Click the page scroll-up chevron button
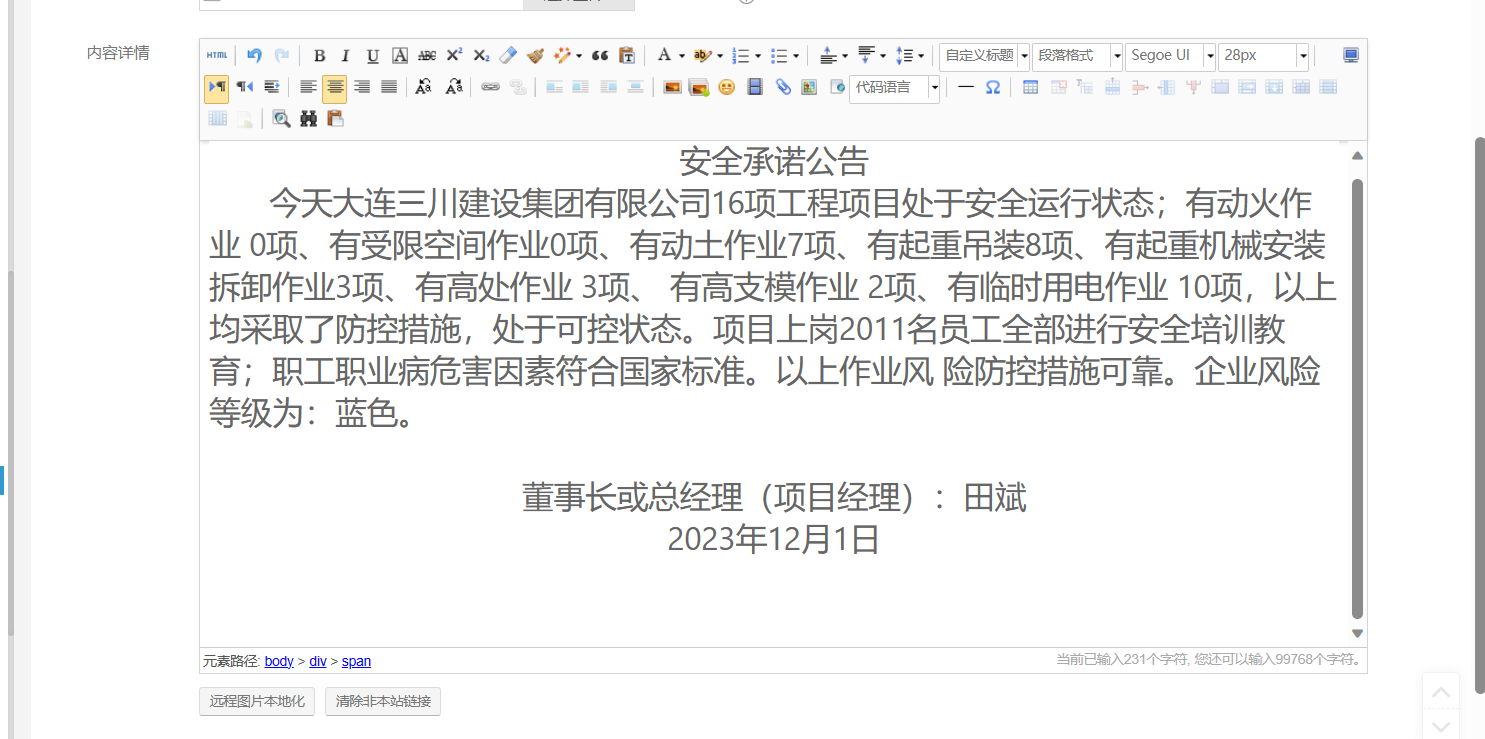The image size is (1485, 739). [x=1441, y=692]
